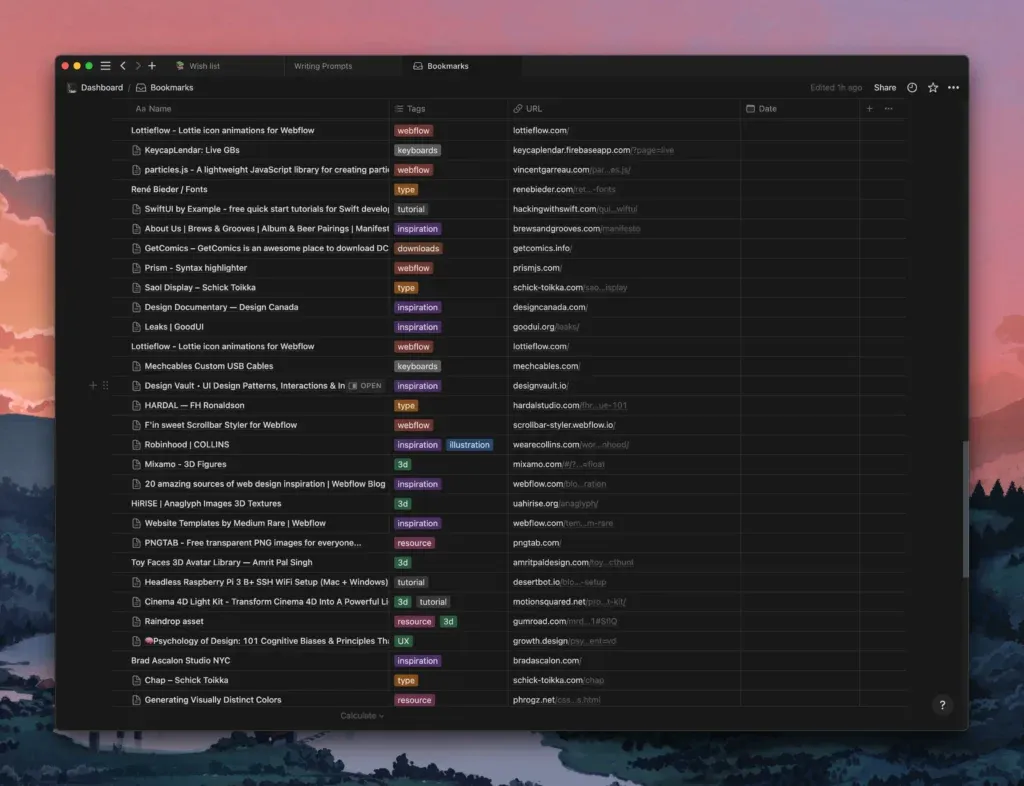Open the bradascalon.com URL
The height and width of the screenshot is (786, 1024).
[547, 661]
